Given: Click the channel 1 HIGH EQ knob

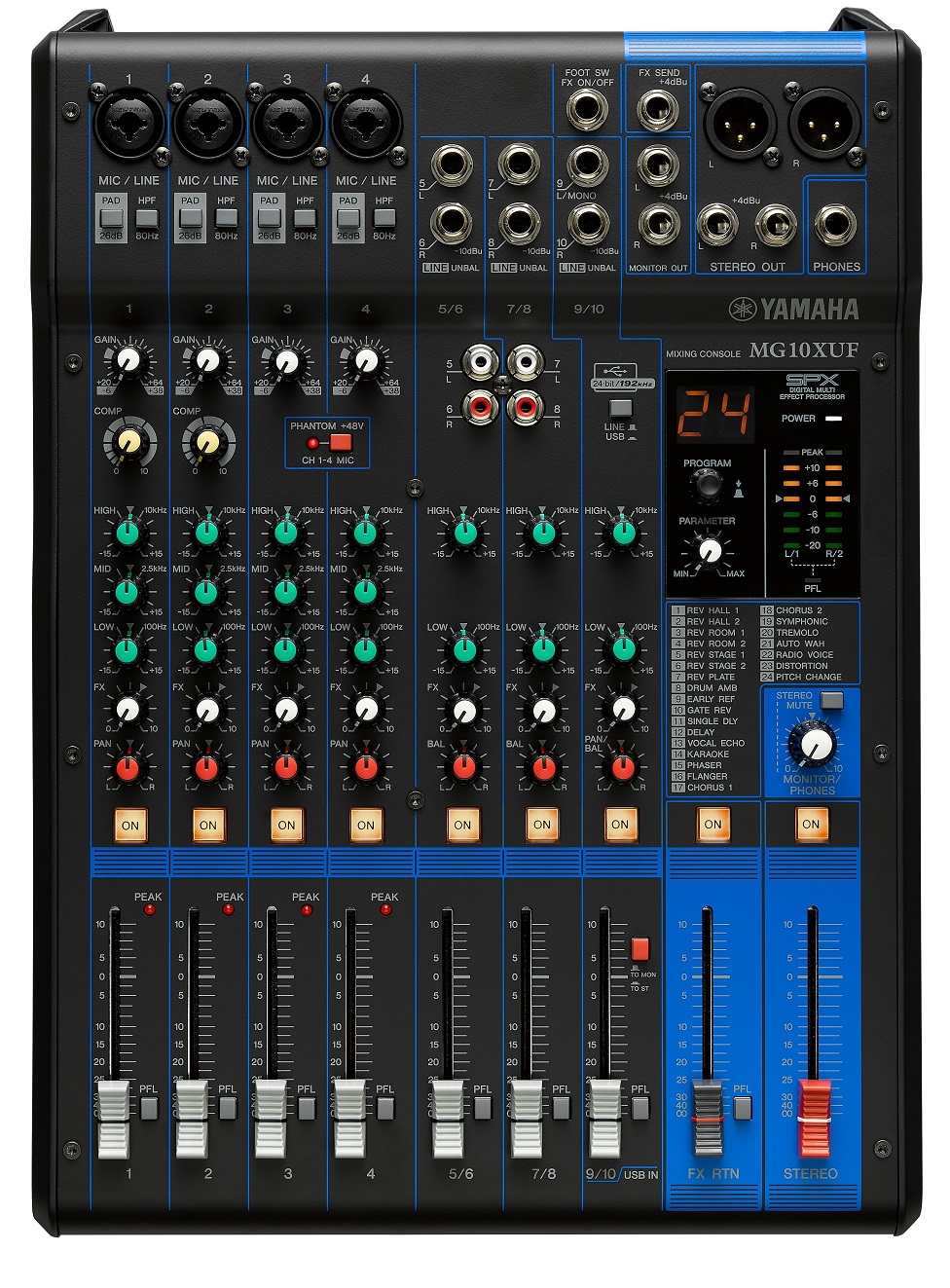Looking at the screenshot, I should click(128, 532).
